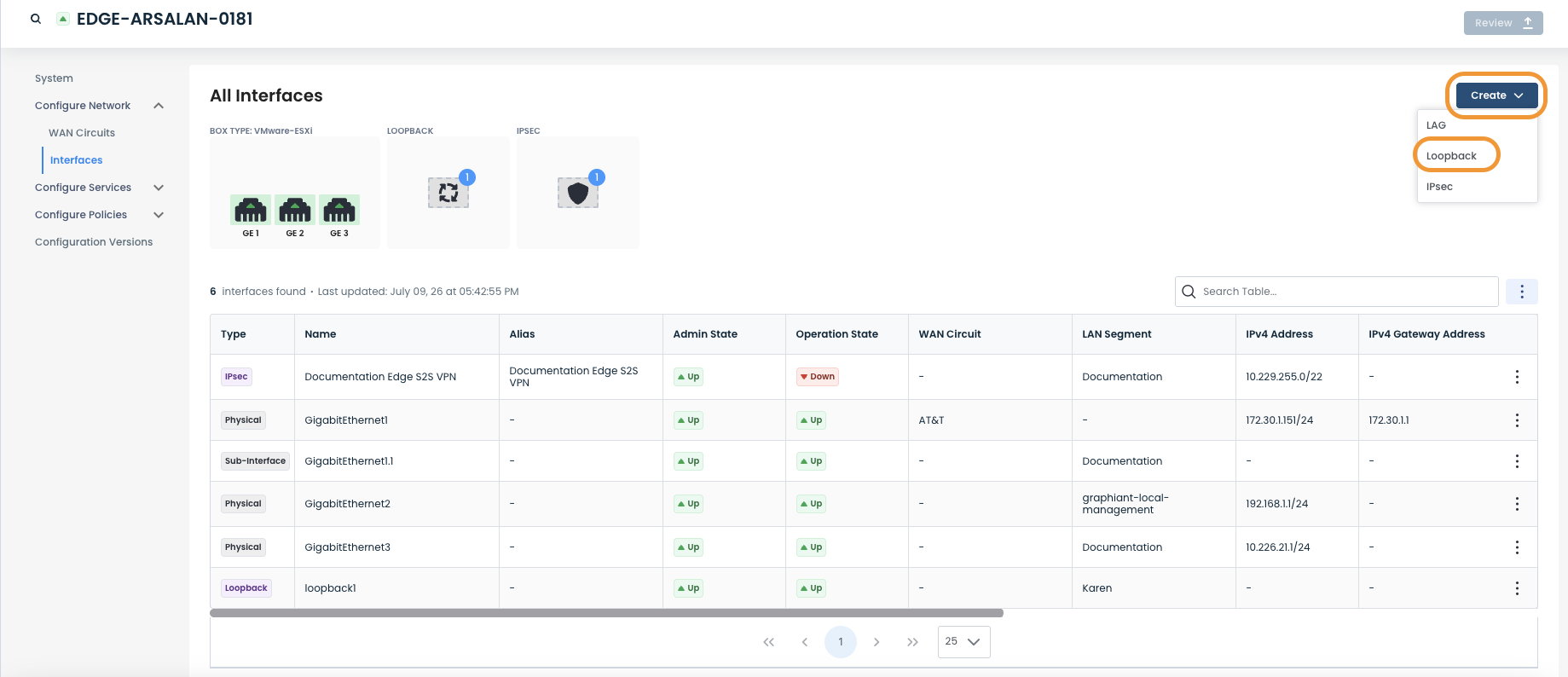The image size is (1568, 677).
Task: Click GigabitEthernet3 name cell
Action: click(347, 547)
